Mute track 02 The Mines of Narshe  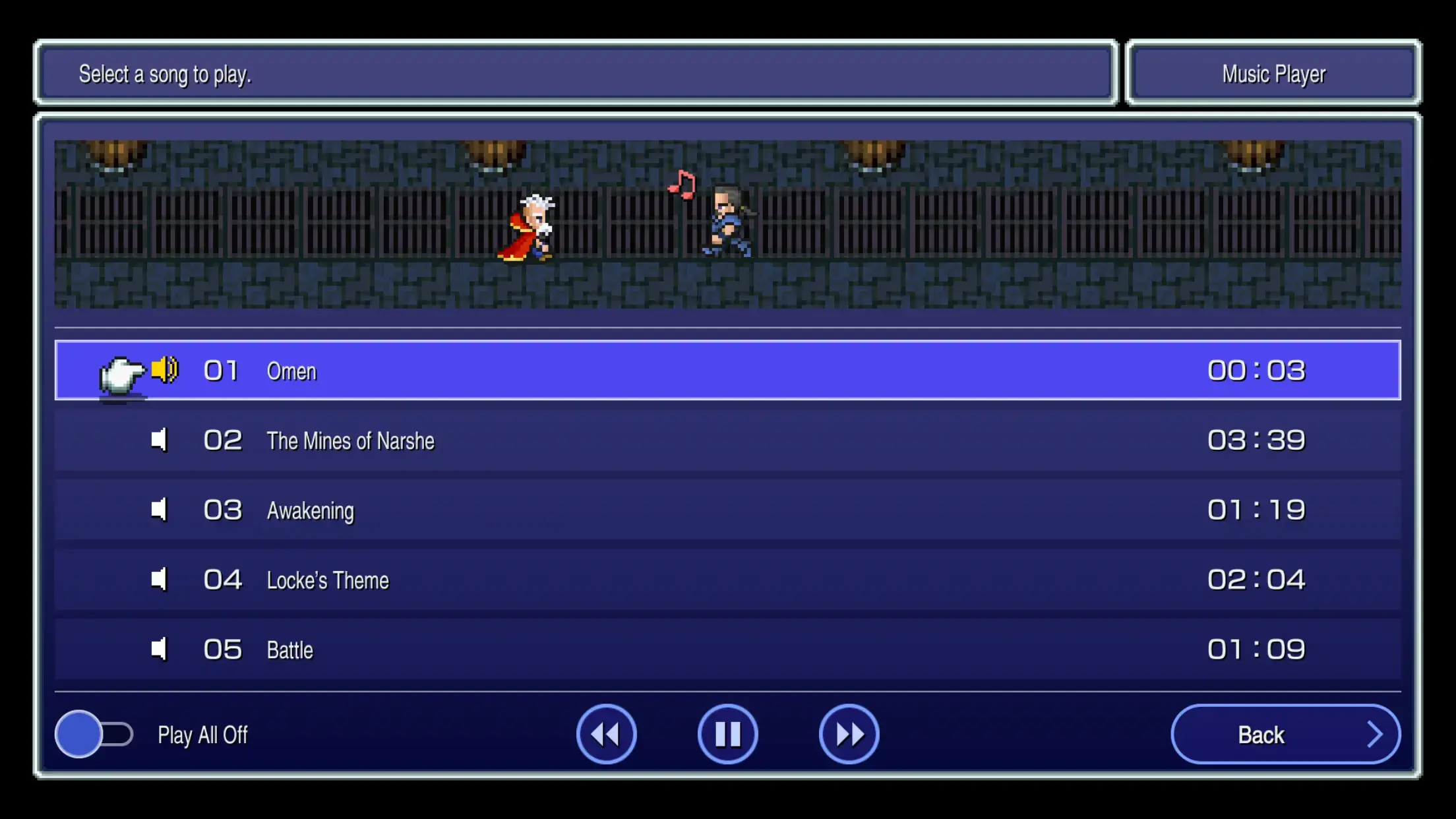point(159,440)
